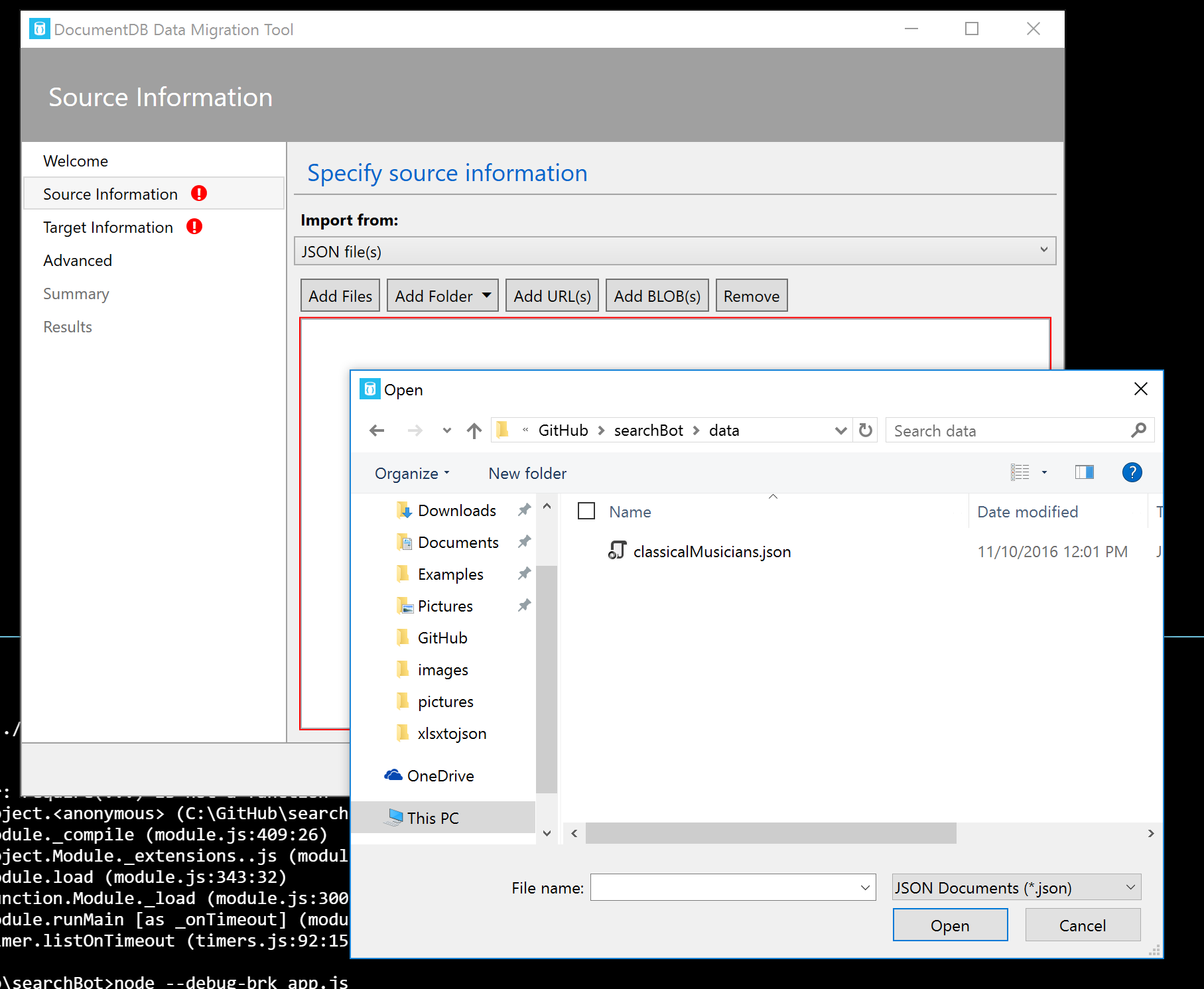
Task: Click the pin icon next to Pictures
Action: click(524, 605)
